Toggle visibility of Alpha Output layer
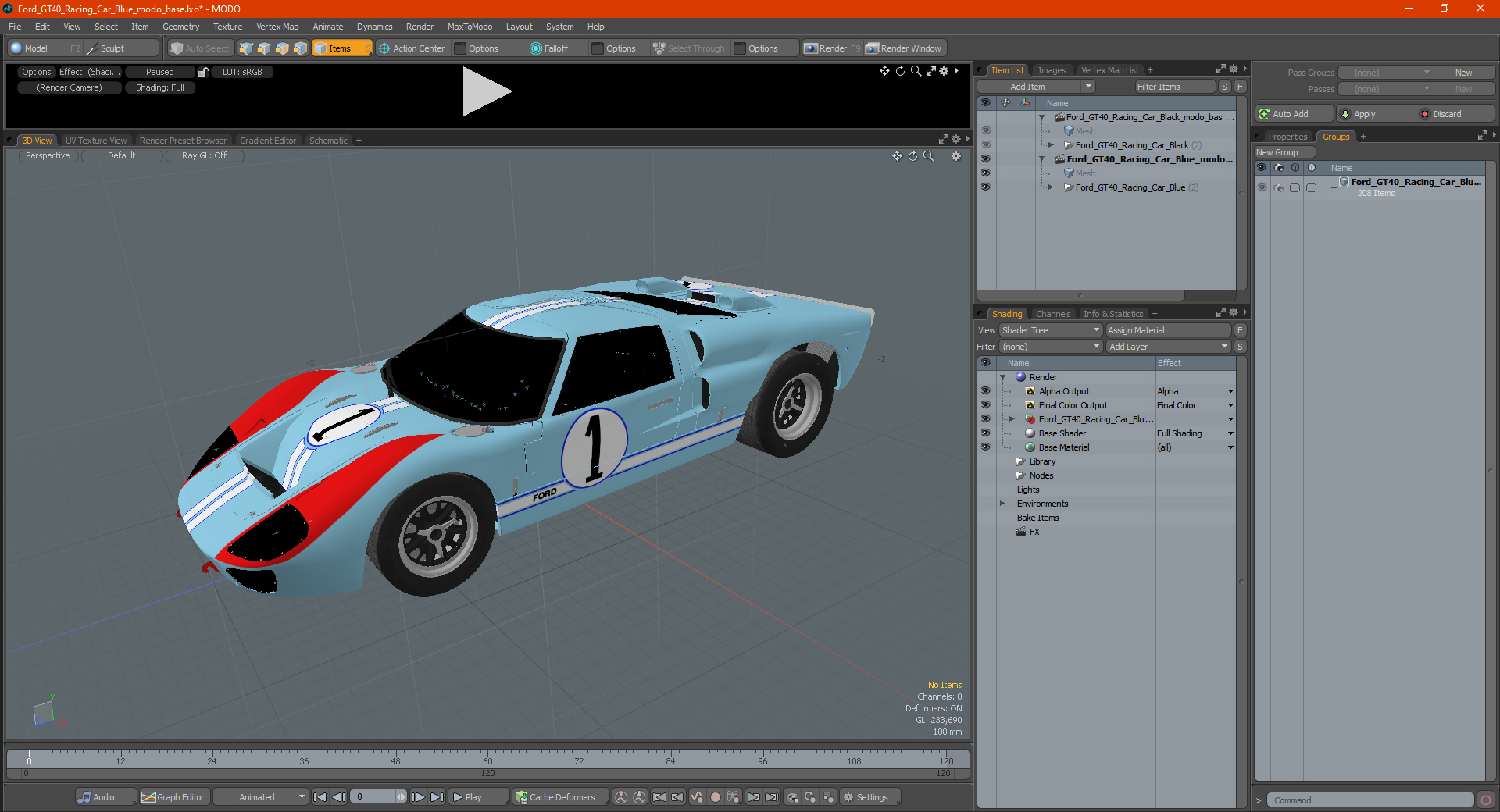Screen dimensions: 1500x812 [986, 391]
